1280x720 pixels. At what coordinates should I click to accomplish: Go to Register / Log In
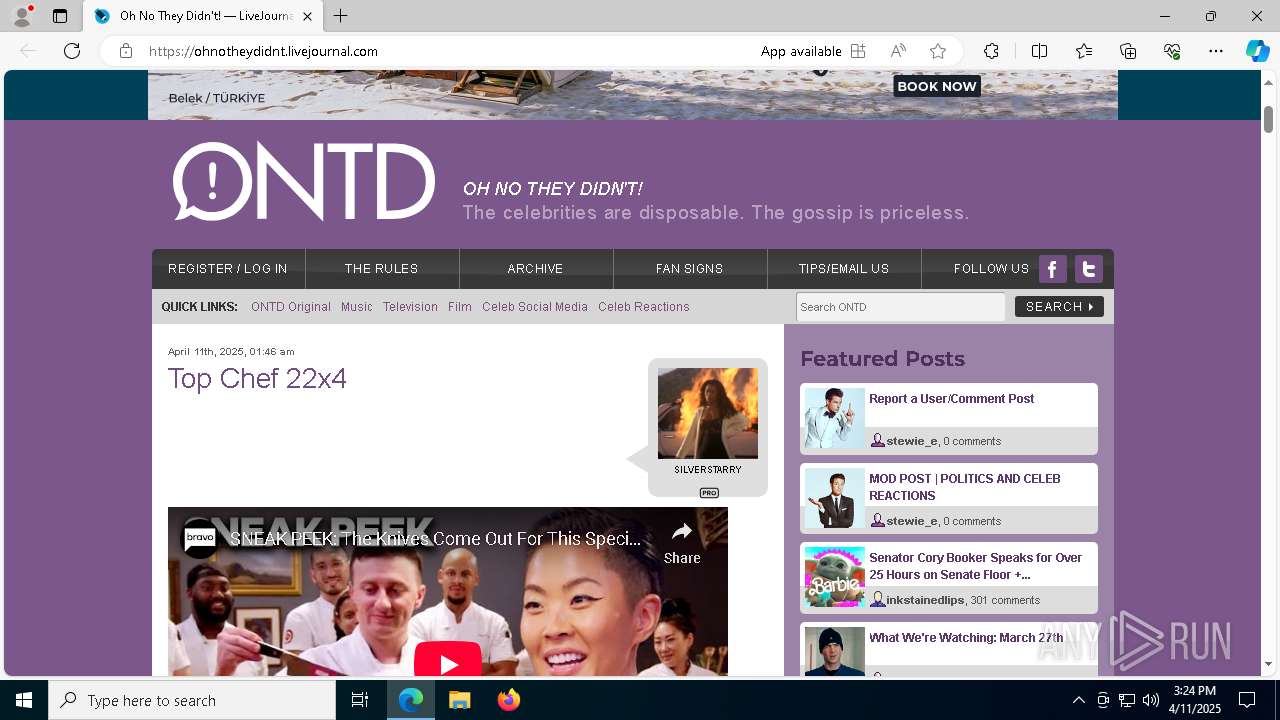[x=228, y=269]
